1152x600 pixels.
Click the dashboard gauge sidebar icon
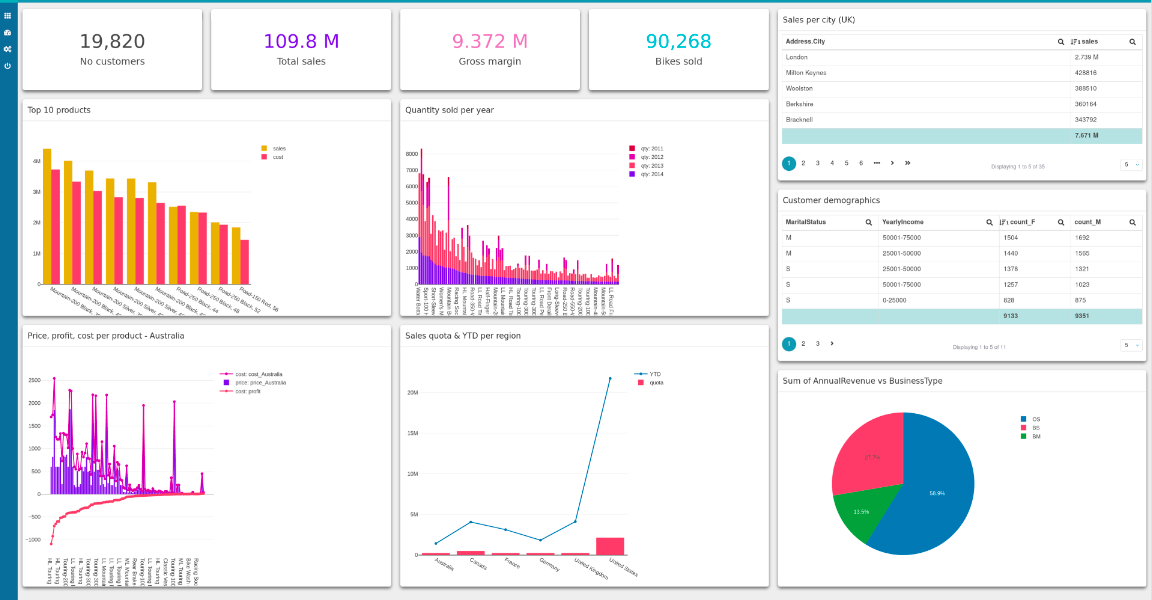7,32
